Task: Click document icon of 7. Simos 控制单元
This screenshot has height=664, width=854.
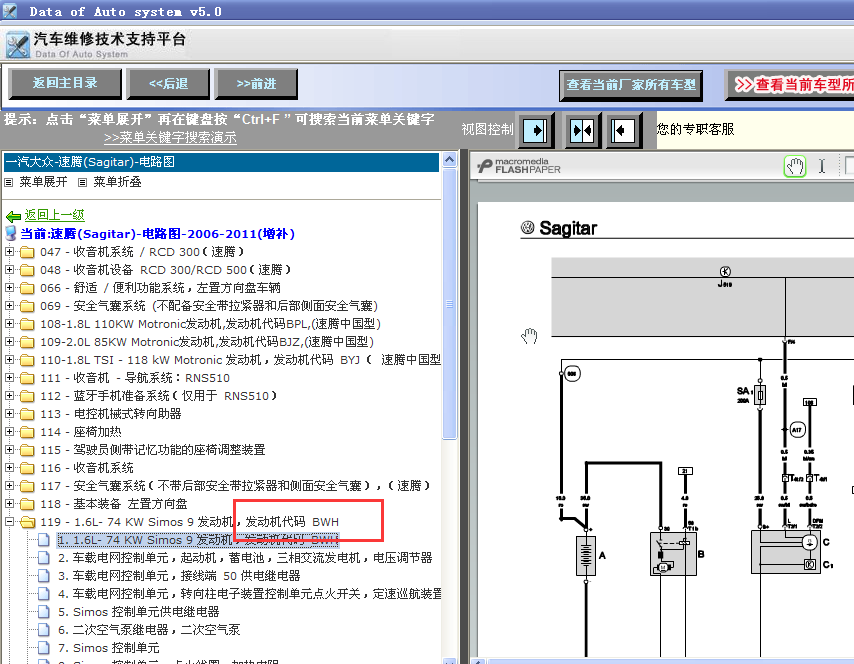Action: point(44,648)
